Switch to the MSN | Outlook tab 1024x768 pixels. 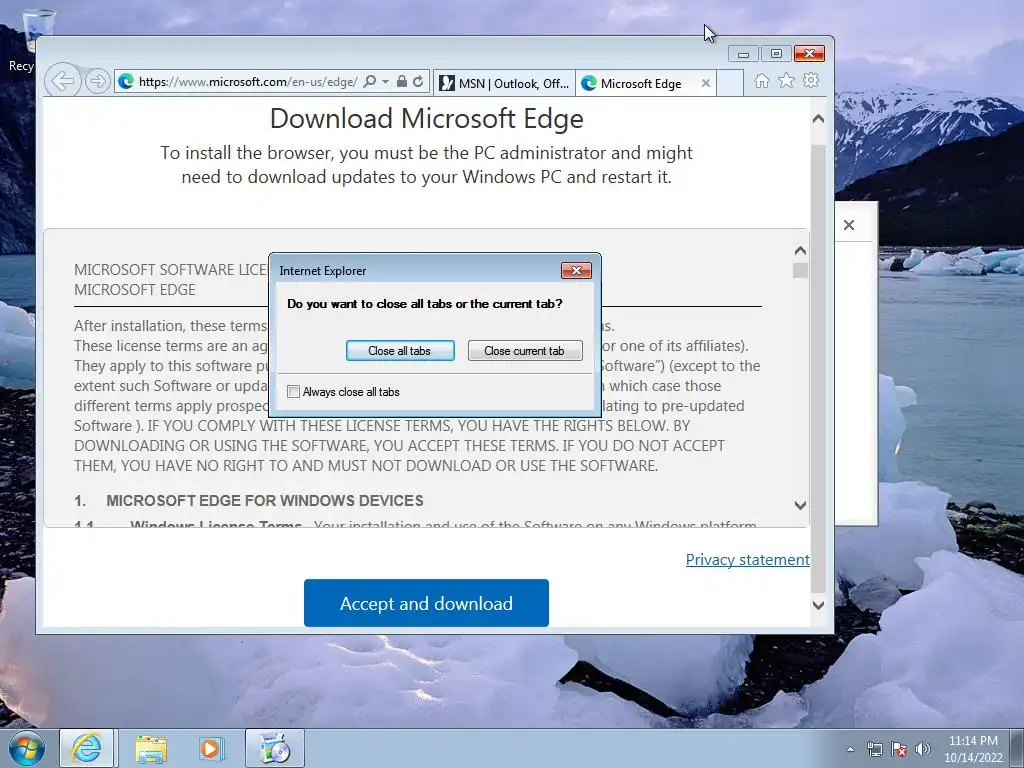[504, 83]
